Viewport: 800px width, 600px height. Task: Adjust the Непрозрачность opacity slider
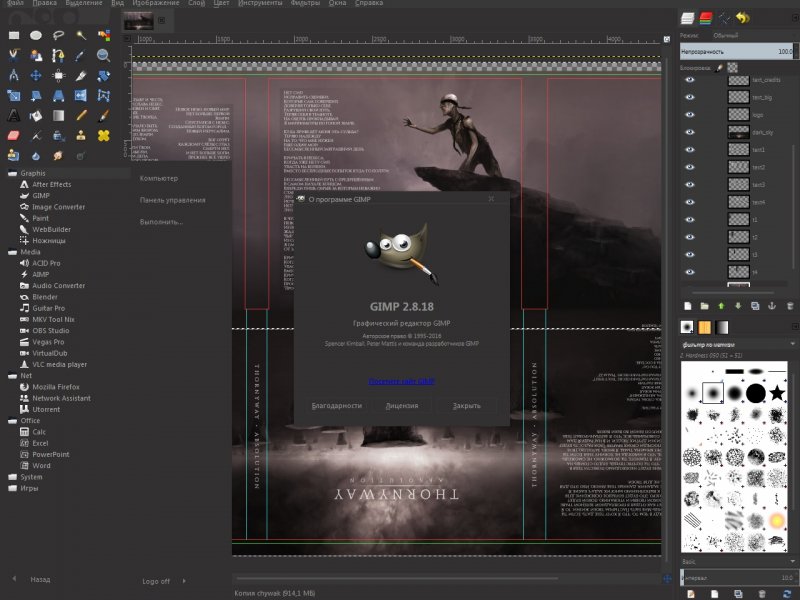[x=737, y=52]
